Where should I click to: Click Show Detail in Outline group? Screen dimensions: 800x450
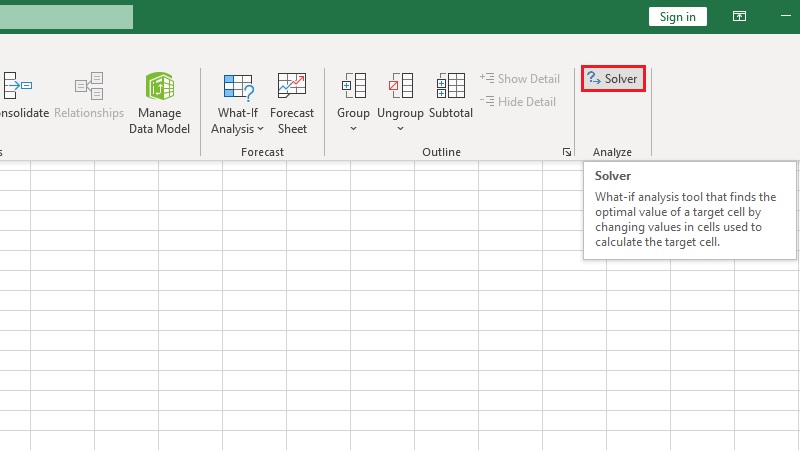520,79
